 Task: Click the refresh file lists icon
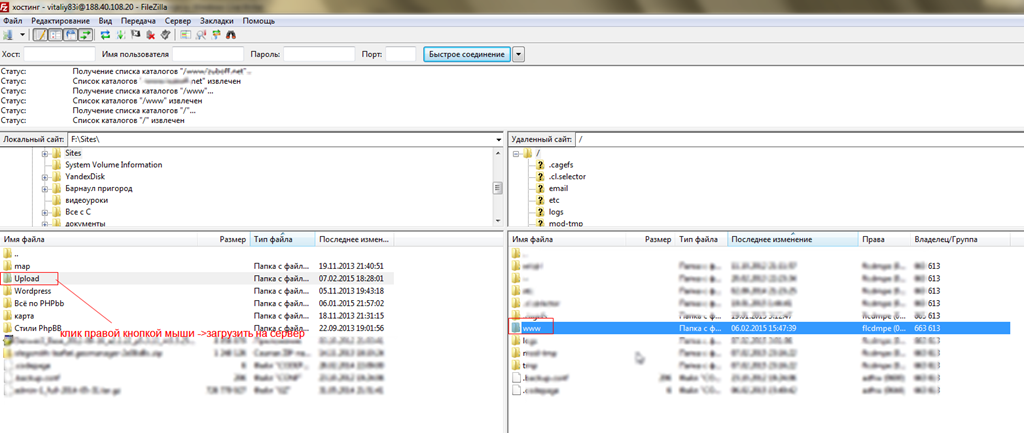point(105,34)
